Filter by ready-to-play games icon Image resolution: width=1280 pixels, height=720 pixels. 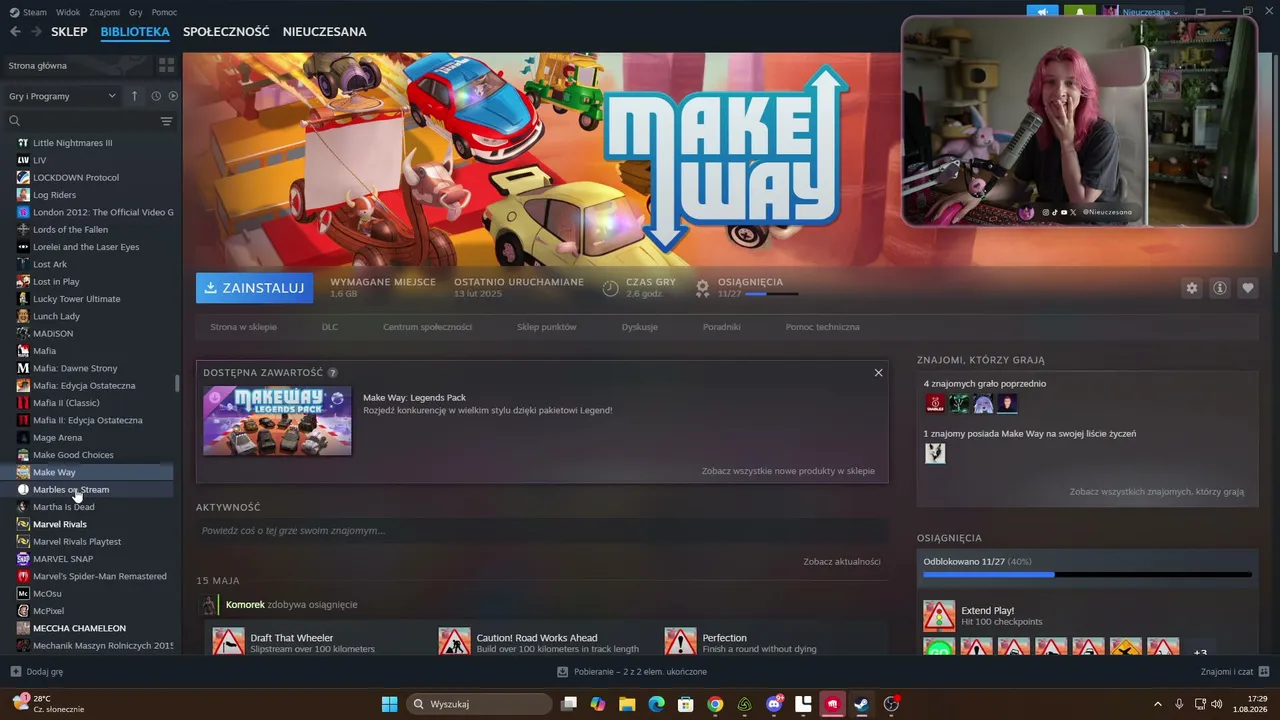pos(173,96)
